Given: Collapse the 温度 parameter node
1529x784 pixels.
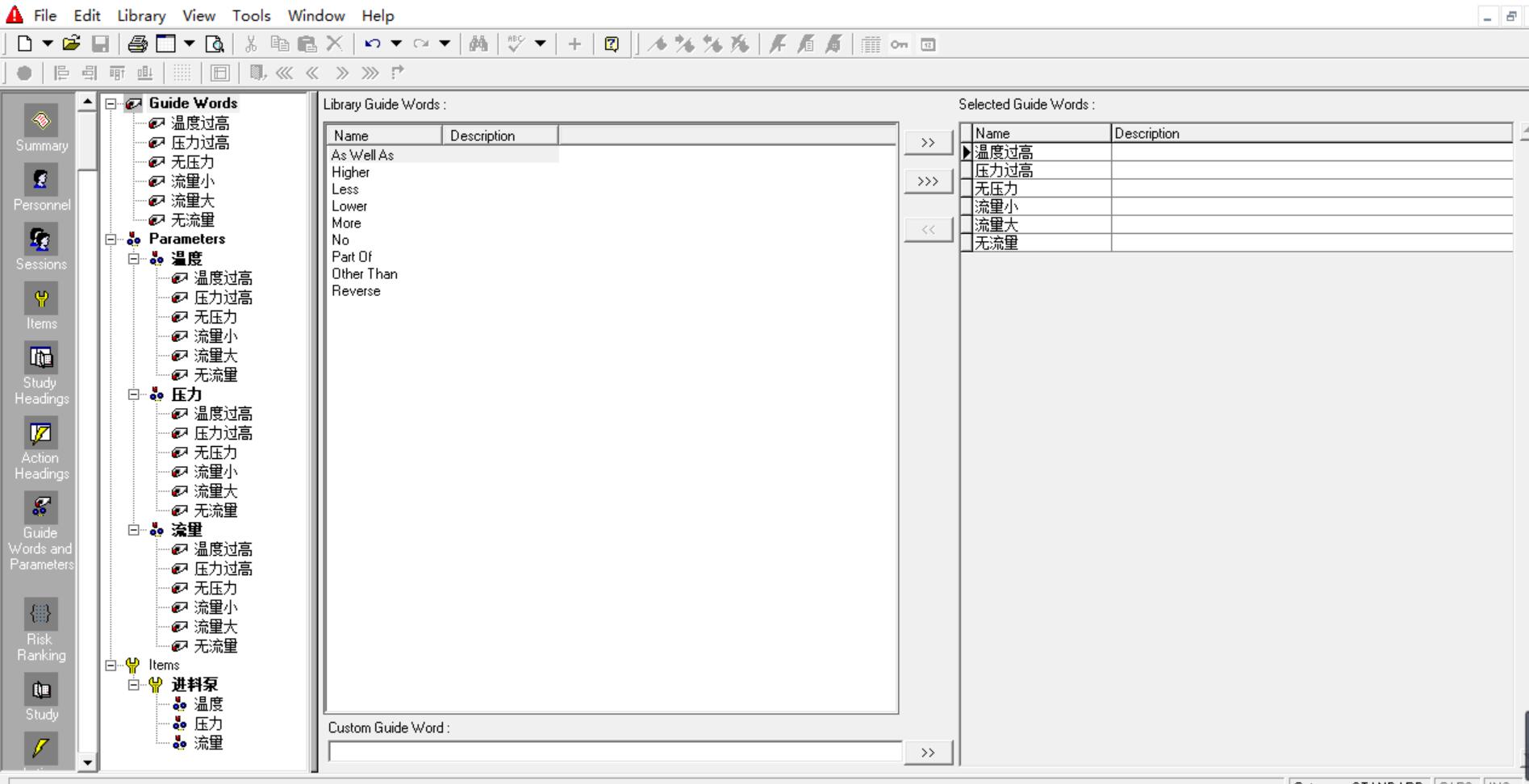Looking at the screenshot, I should pyautogui.click(x=133, y=259).
